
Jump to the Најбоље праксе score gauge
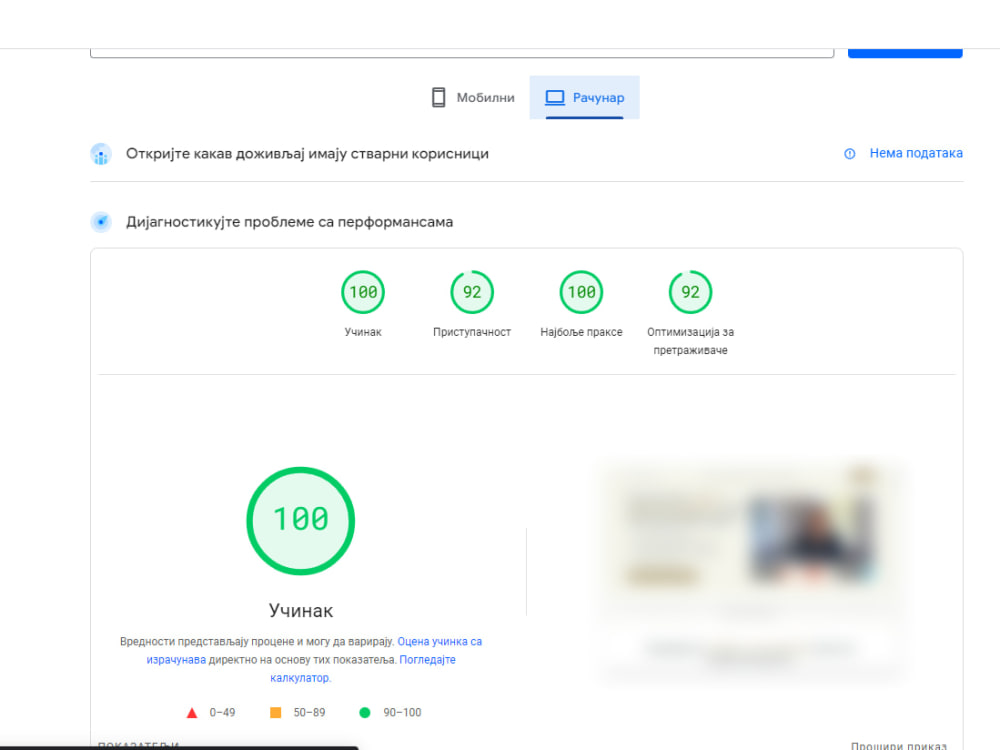(x=581, y=292)
